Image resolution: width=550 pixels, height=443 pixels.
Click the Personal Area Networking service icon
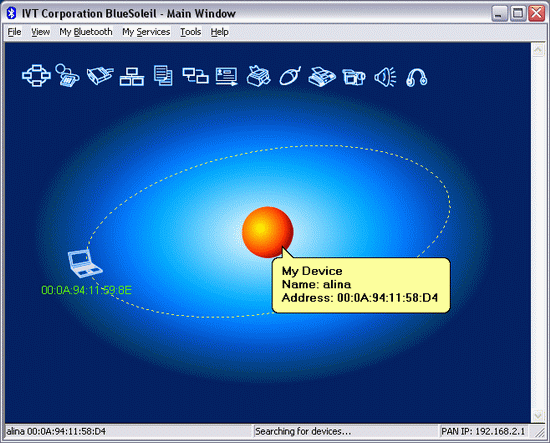(x=36, y=75)
